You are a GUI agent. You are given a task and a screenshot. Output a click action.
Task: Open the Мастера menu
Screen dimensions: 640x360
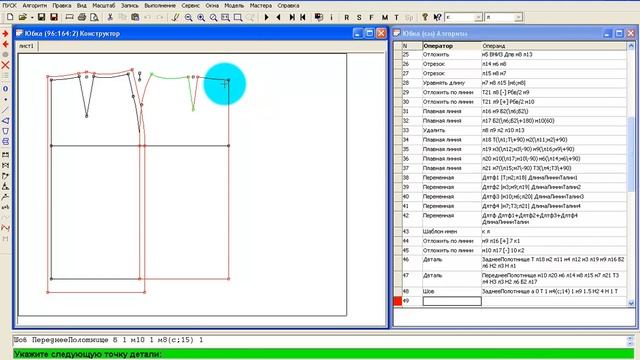point(261,5)
